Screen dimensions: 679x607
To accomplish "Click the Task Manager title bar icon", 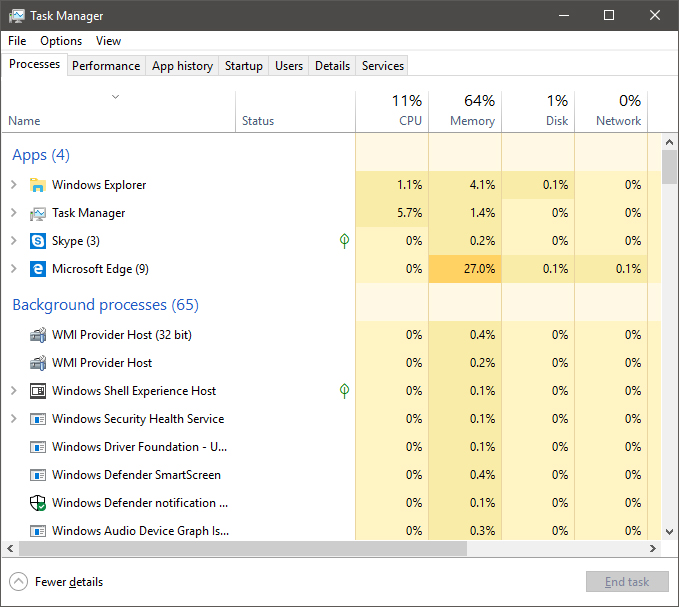I will [x=17, y=16].
